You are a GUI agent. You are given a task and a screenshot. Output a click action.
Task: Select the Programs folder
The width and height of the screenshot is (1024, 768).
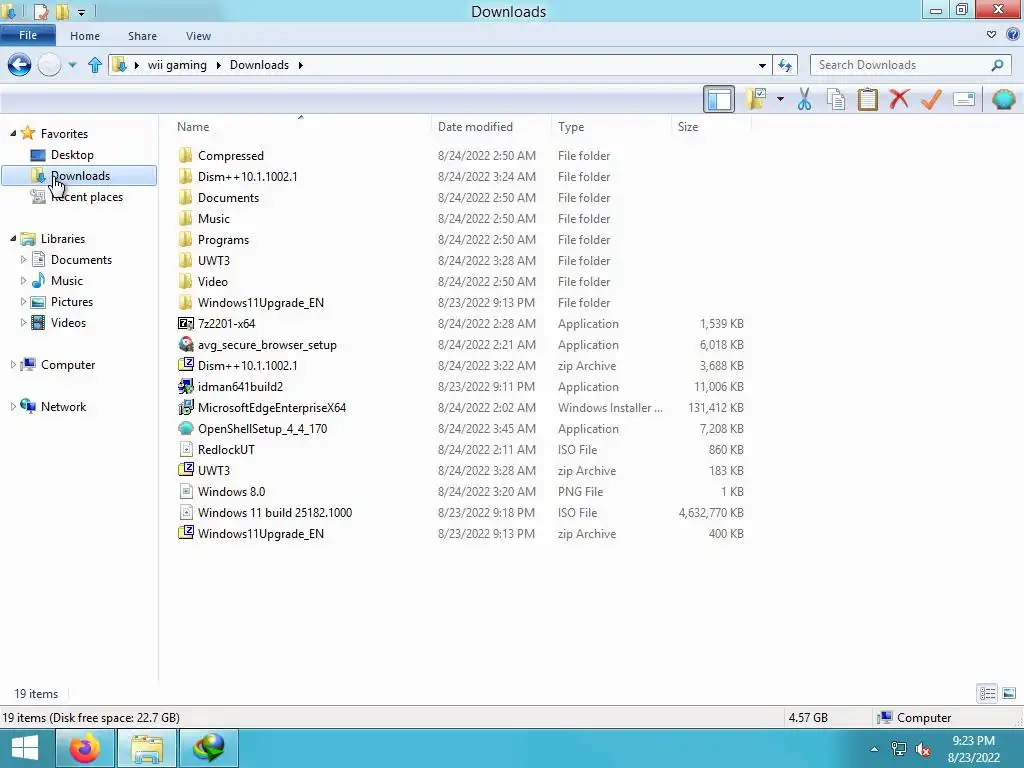pos(223,240)
